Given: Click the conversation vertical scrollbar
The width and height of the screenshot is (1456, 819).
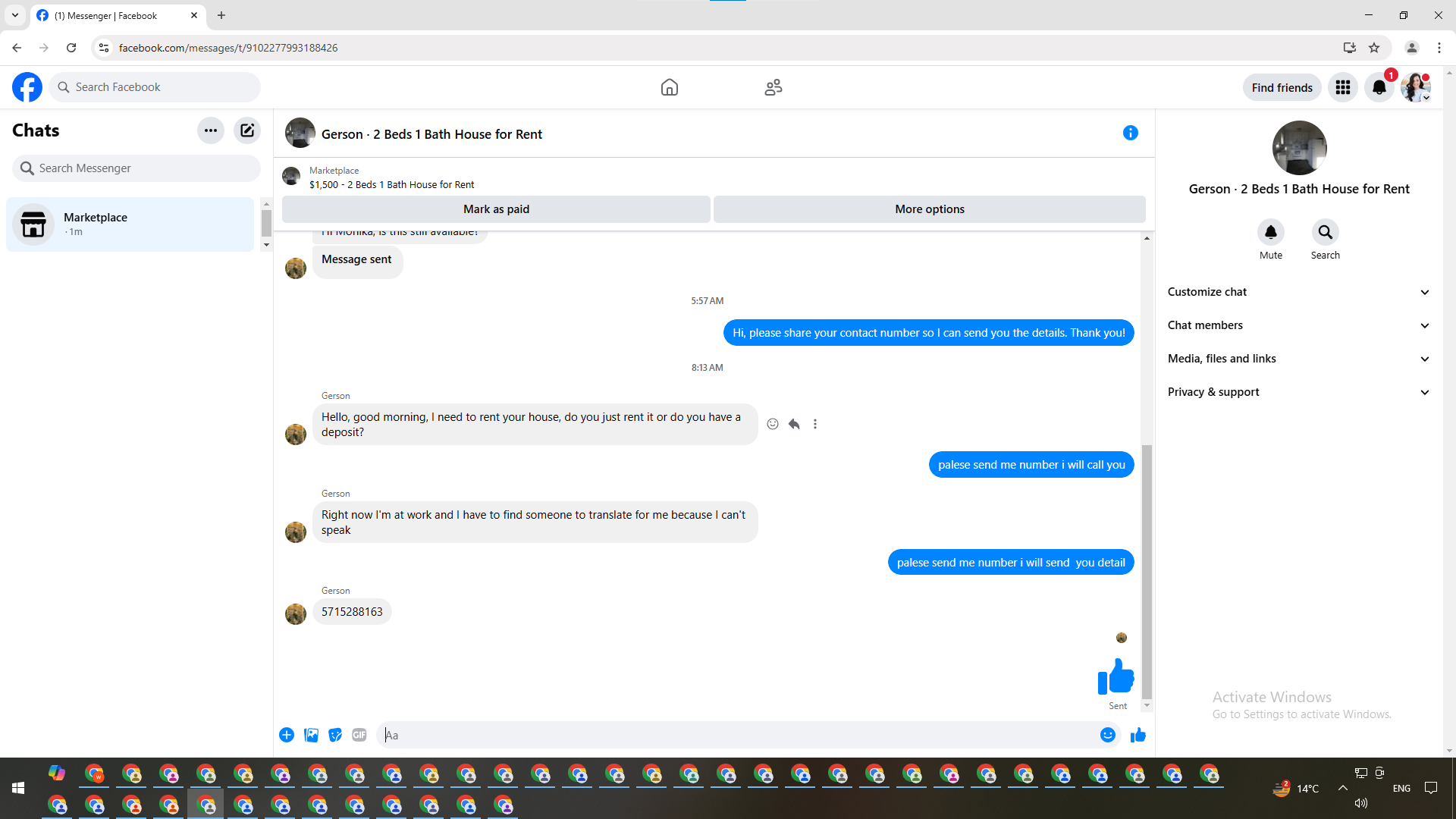Looking at the screenshot, I should (1147, 572).
